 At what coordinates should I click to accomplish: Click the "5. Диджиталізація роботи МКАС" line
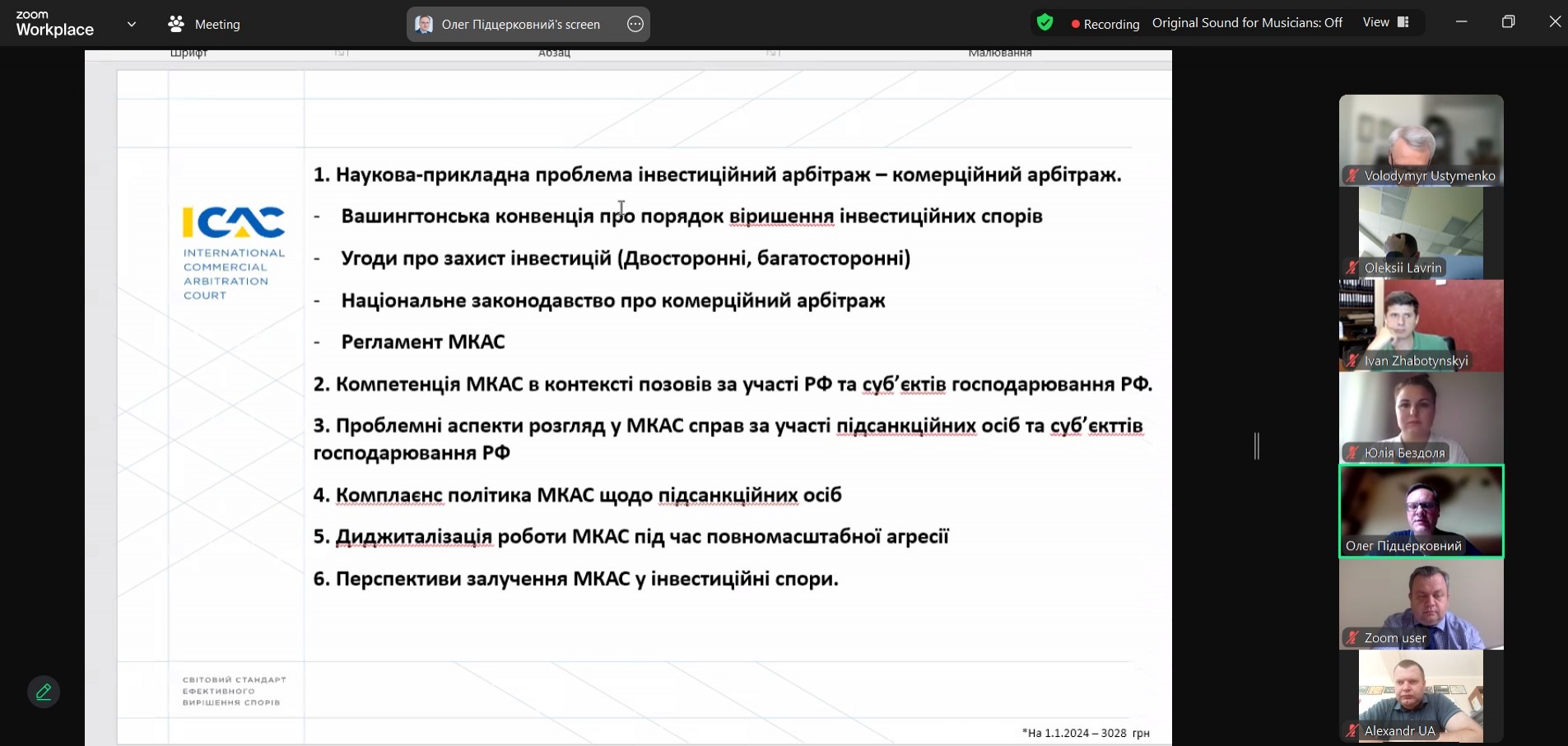[x=630, y=537]
